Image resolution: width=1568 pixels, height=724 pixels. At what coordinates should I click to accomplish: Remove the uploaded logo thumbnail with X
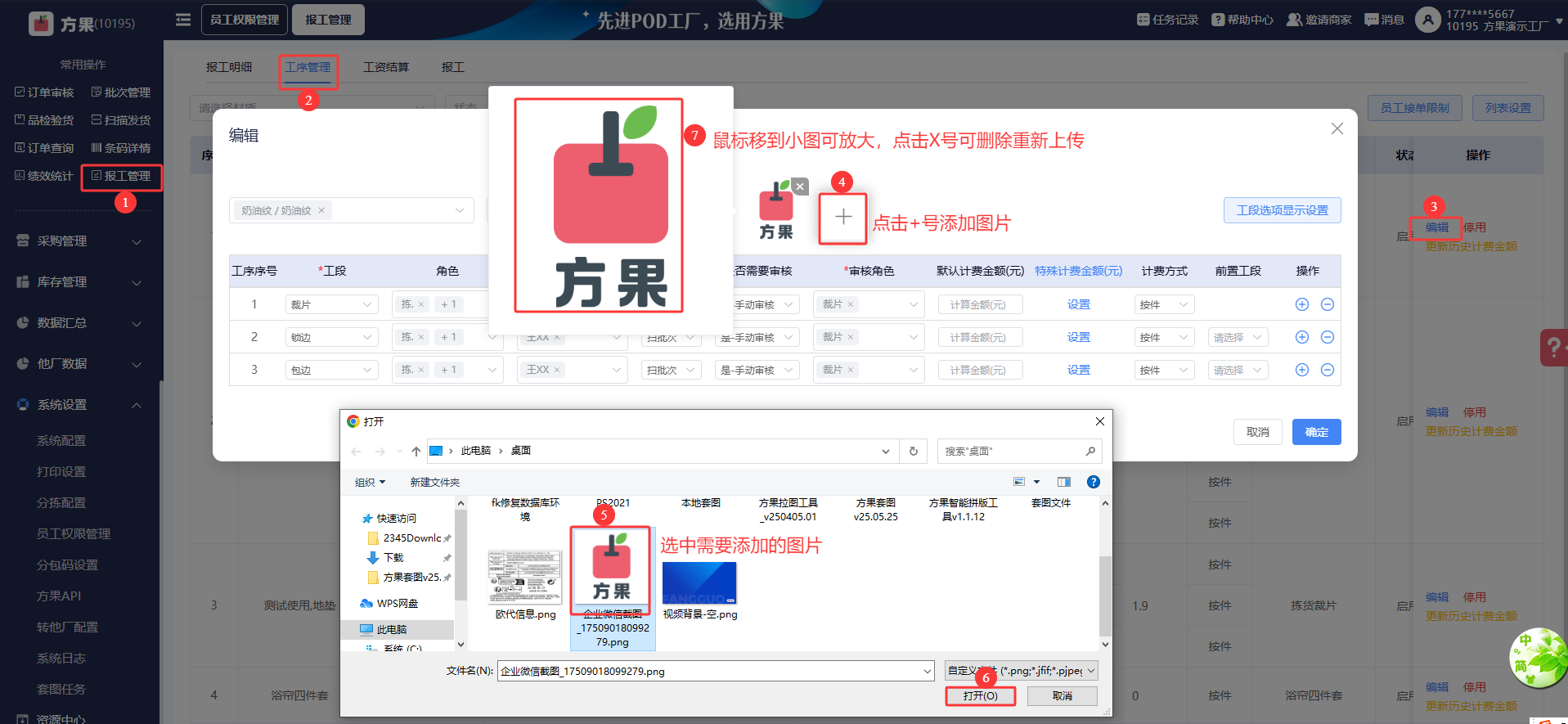[800, 187]
